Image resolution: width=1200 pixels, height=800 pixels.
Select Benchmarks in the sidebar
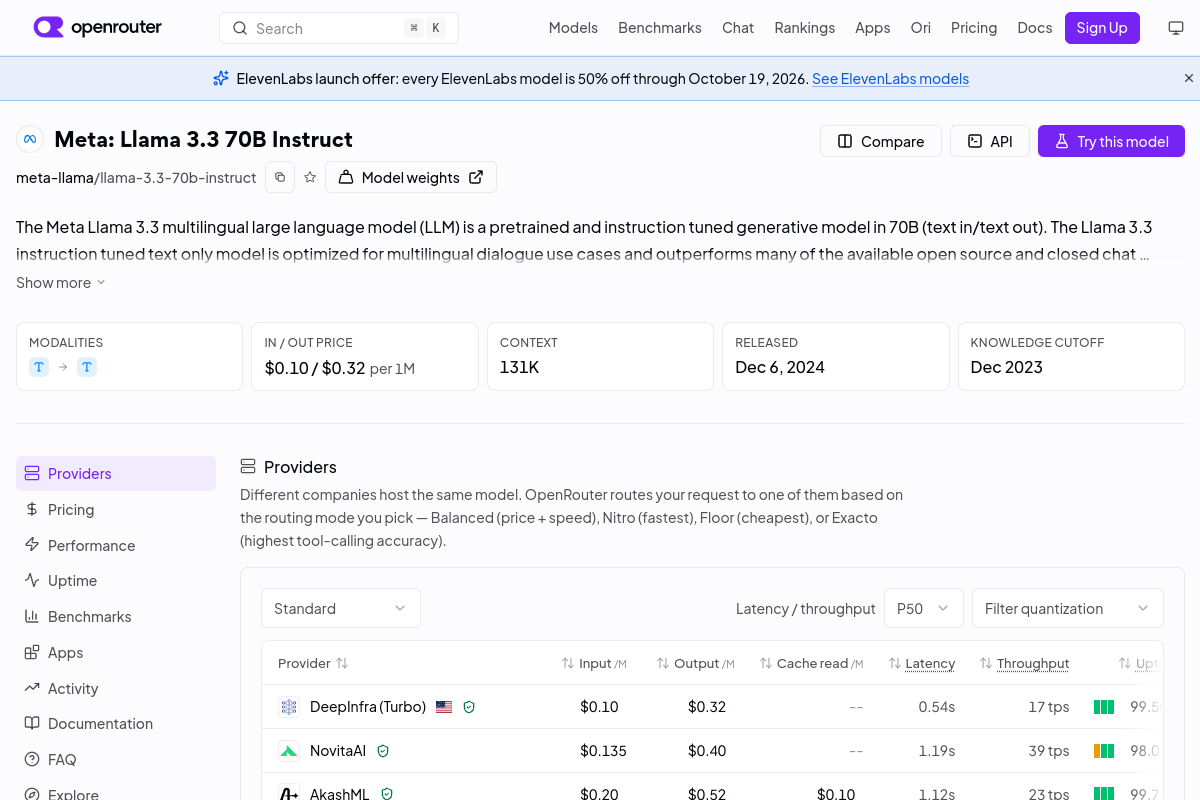coord(116,616)
